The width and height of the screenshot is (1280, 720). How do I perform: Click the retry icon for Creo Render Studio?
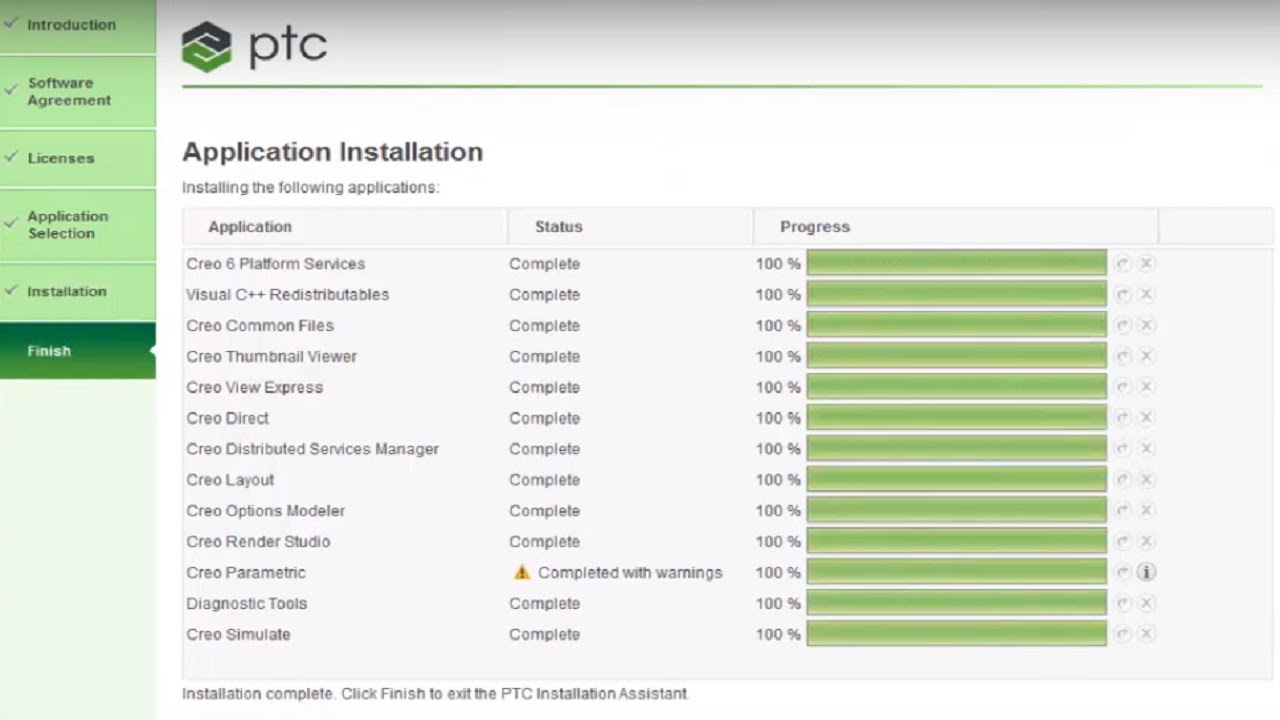coord(1123,542)
